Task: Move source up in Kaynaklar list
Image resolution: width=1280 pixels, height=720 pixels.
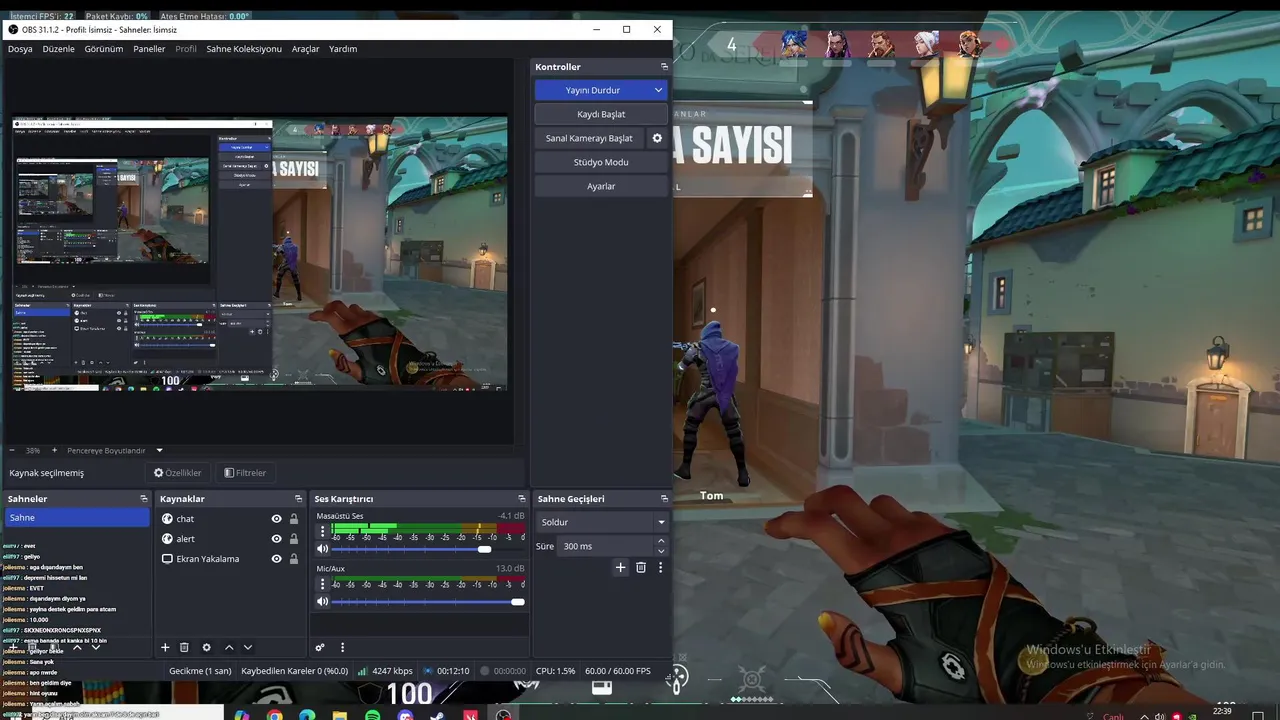Action: pos(229,648)
